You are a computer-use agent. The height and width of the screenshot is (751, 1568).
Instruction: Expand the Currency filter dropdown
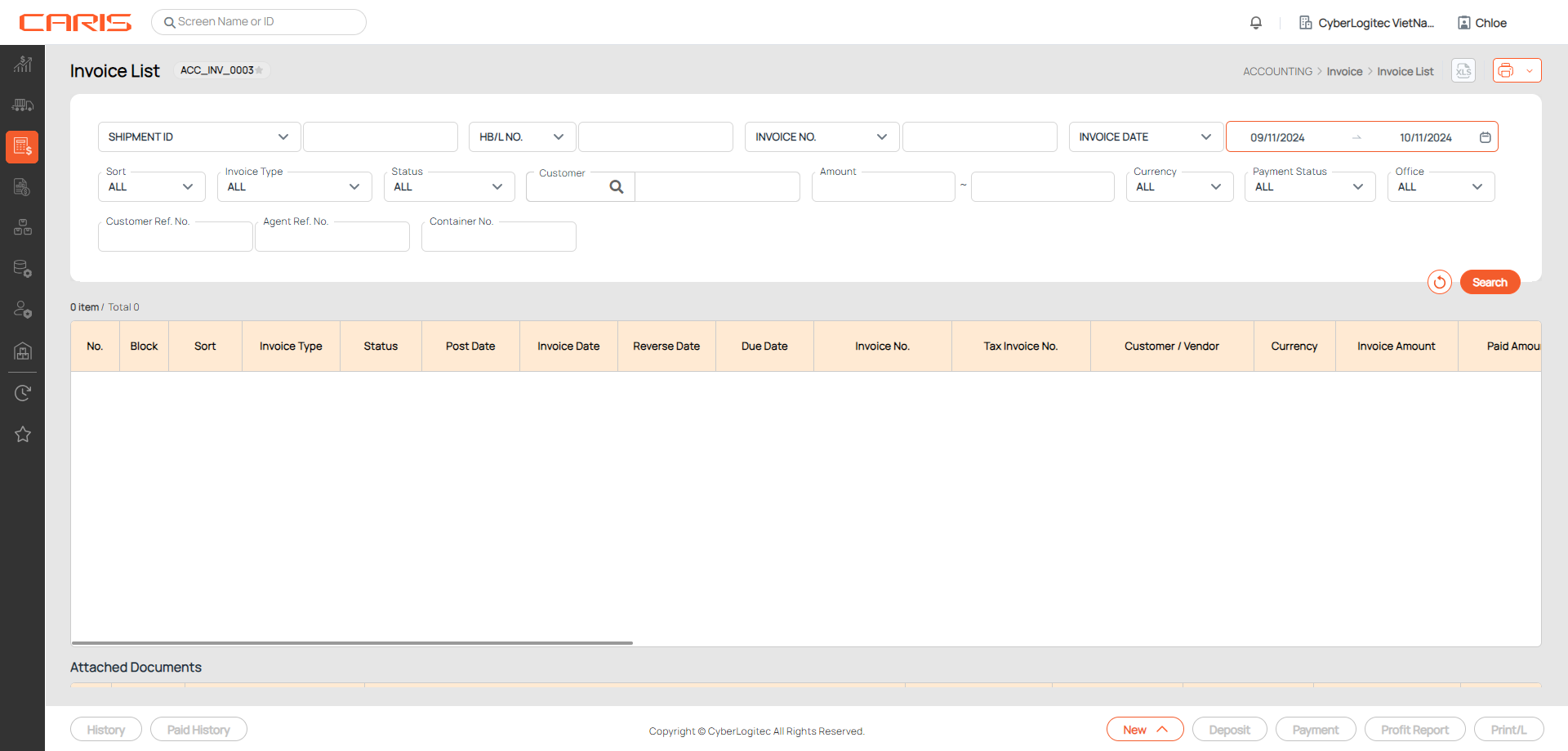click(x=1178, y=187)
